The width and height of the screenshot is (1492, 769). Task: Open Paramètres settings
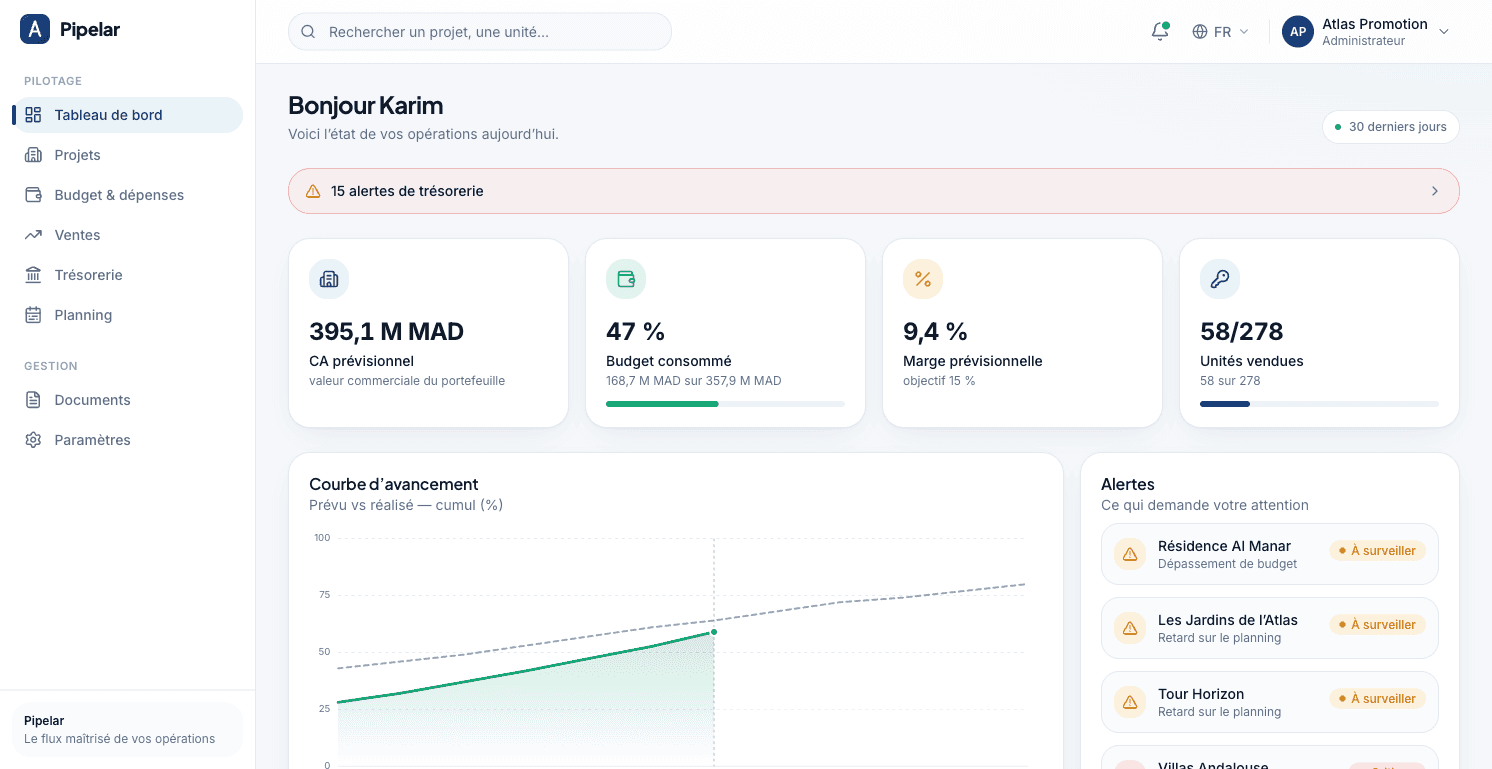pyautogui.click(x=128, y=440)
